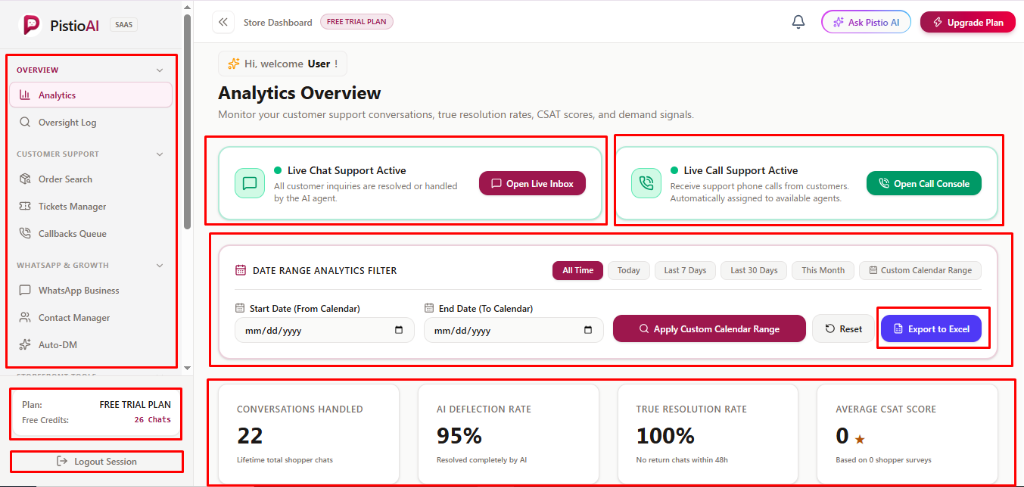The image size is (1024, 487).
Task: Click the Ask Pistio AI button
Action: (x=866, y=22)
